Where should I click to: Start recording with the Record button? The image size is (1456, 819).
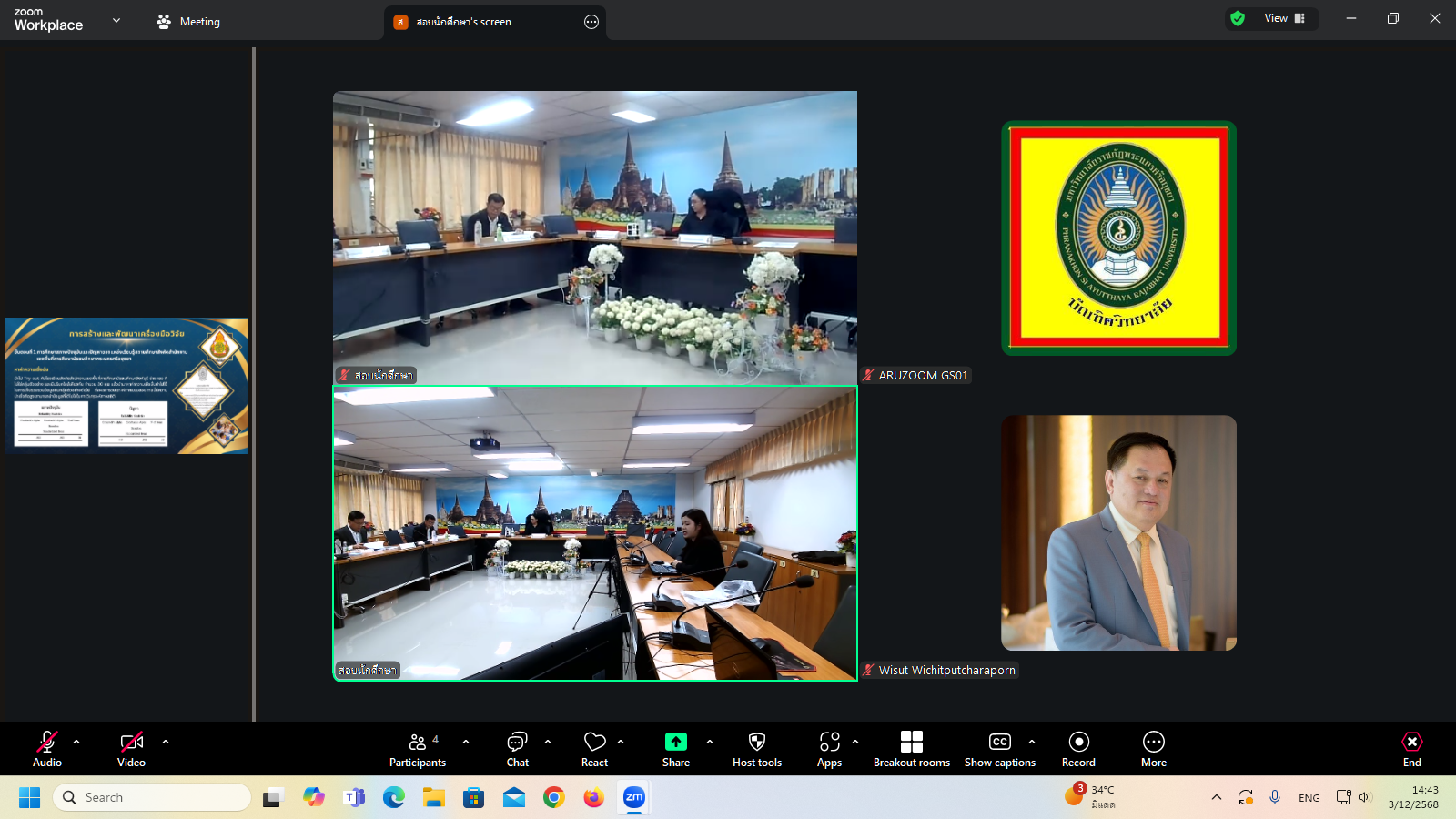pos(1078,749)
